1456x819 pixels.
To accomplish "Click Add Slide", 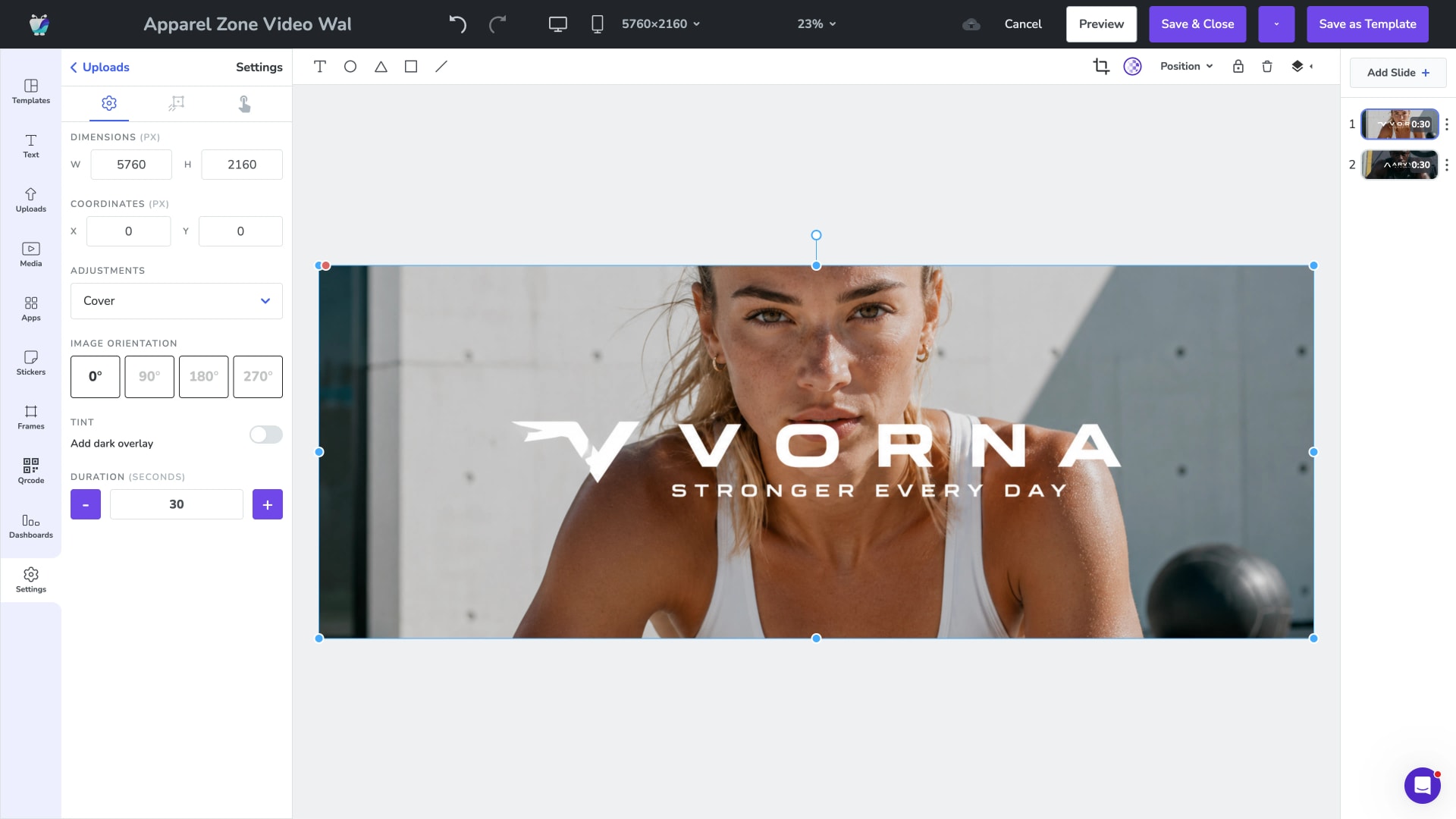I will click(1398, 73).
